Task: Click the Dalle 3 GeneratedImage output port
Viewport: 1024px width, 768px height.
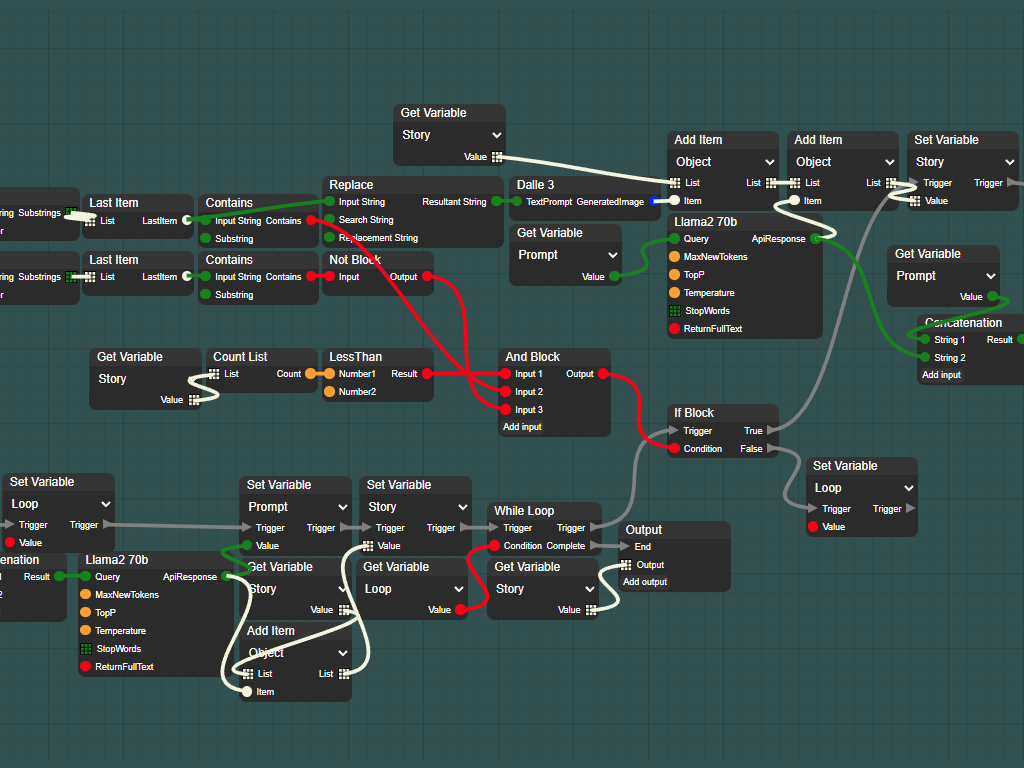Action: coord(654,202)
